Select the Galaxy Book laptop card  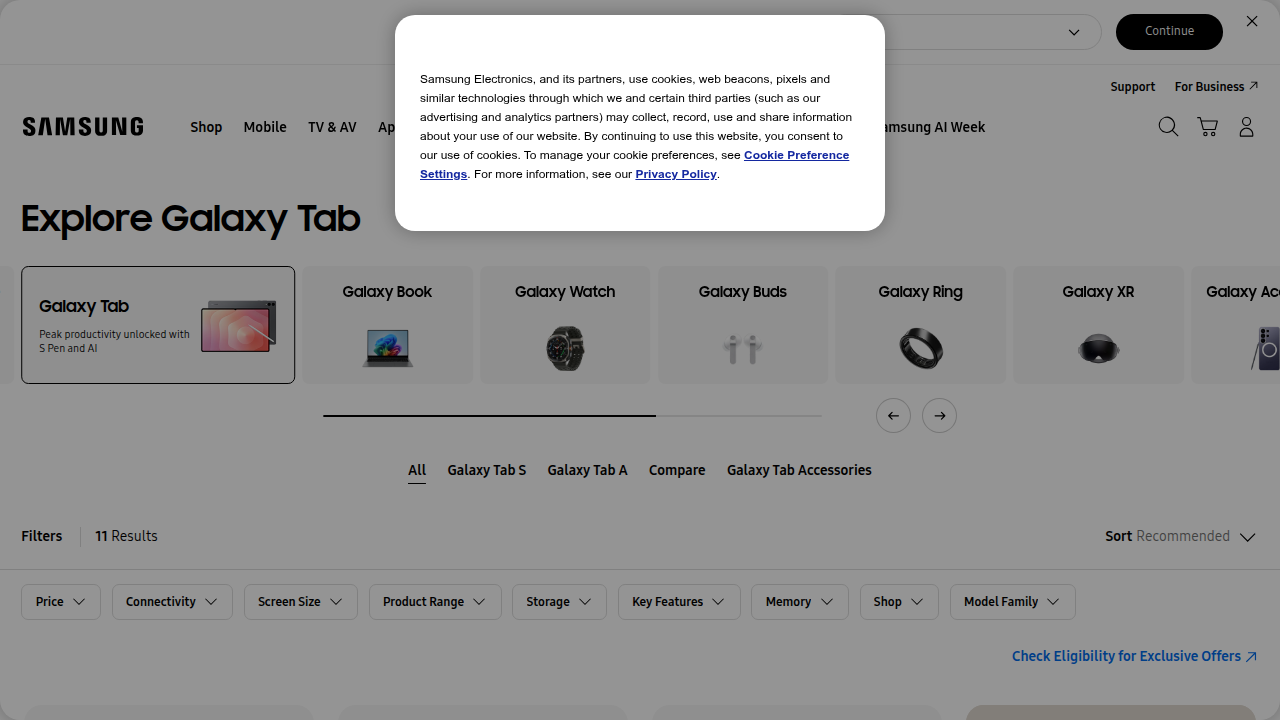point(388,325)
